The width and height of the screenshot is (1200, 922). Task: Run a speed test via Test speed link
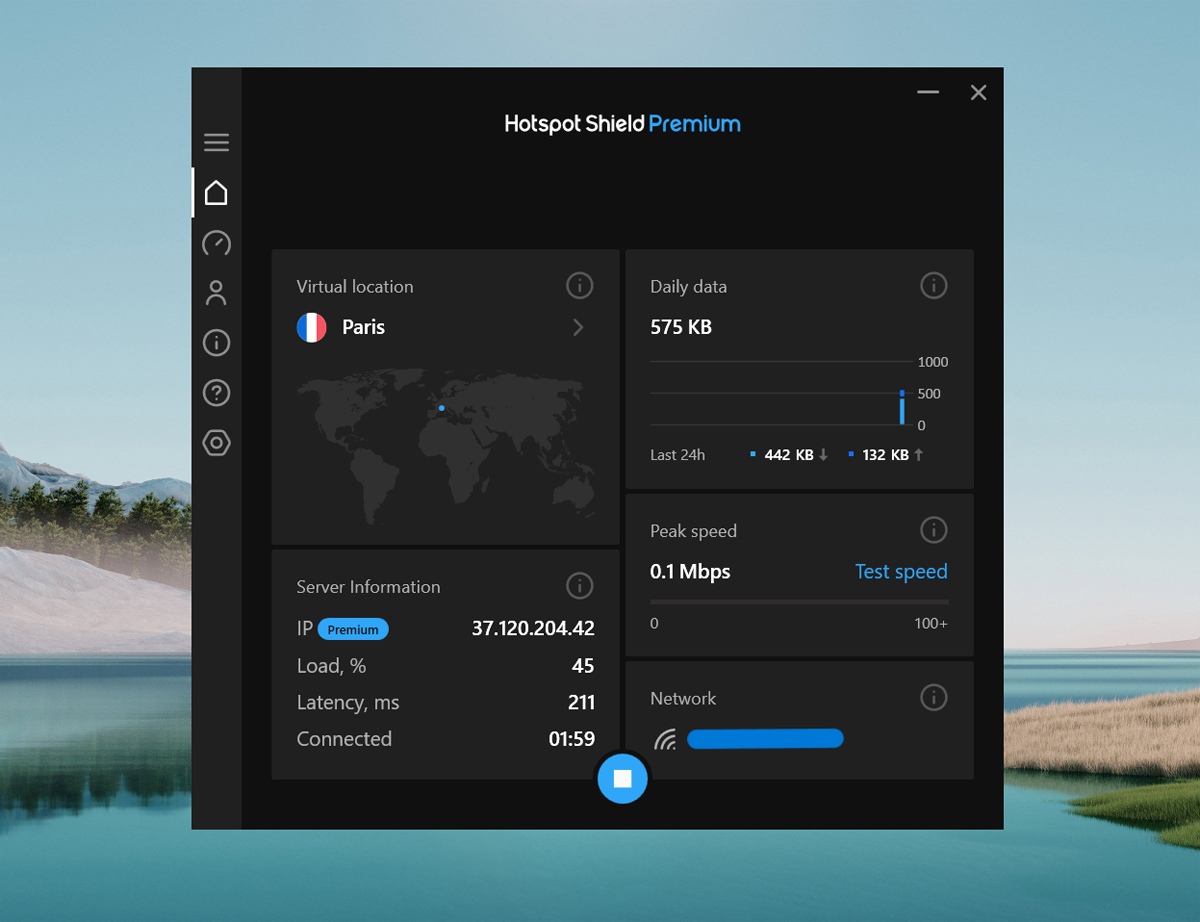tap(901, 571)
